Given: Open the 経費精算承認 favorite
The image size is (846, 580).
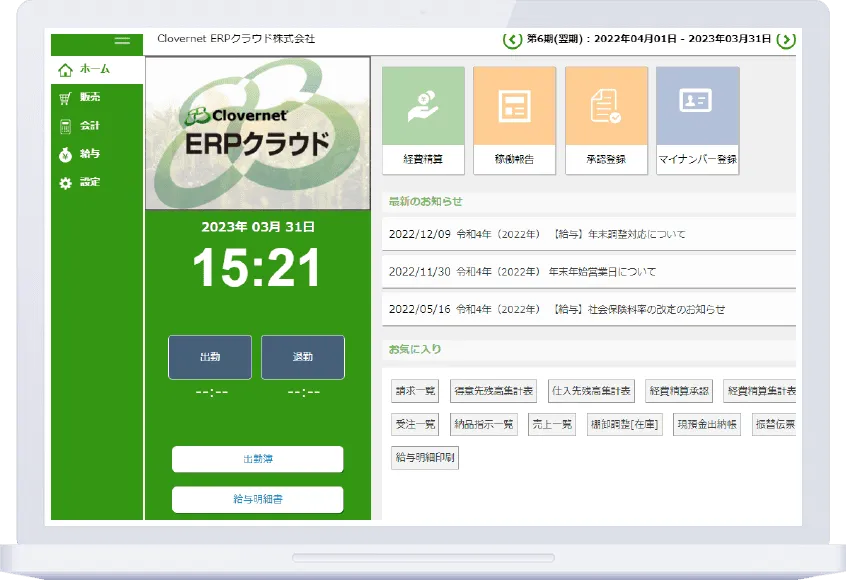Looking at the screenshot, I should tap(679, 391).
